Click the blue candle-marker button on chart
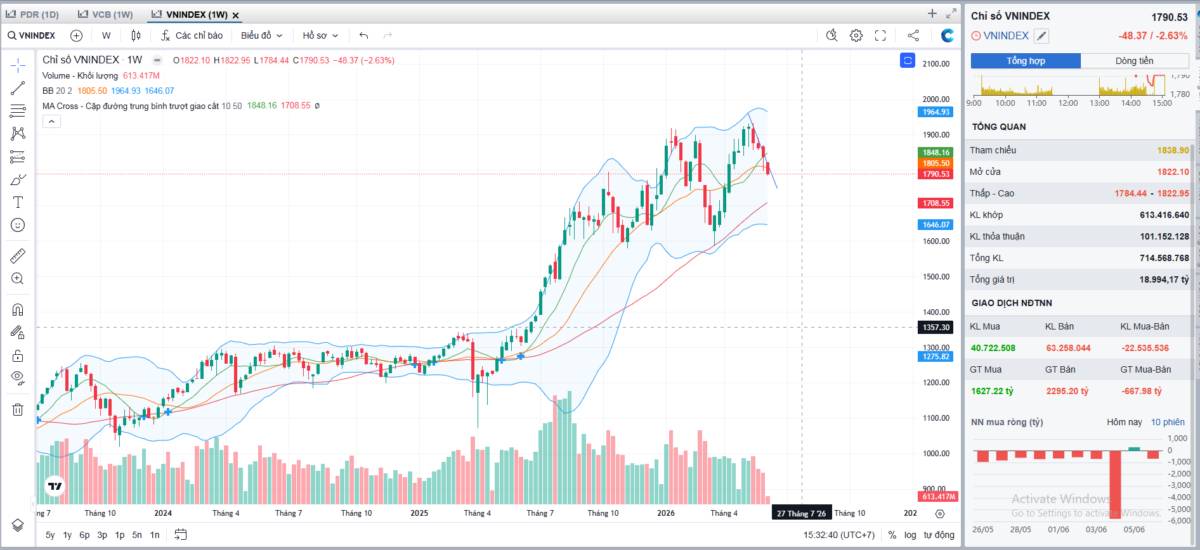The image size is (1200, 550). point(907,61)
